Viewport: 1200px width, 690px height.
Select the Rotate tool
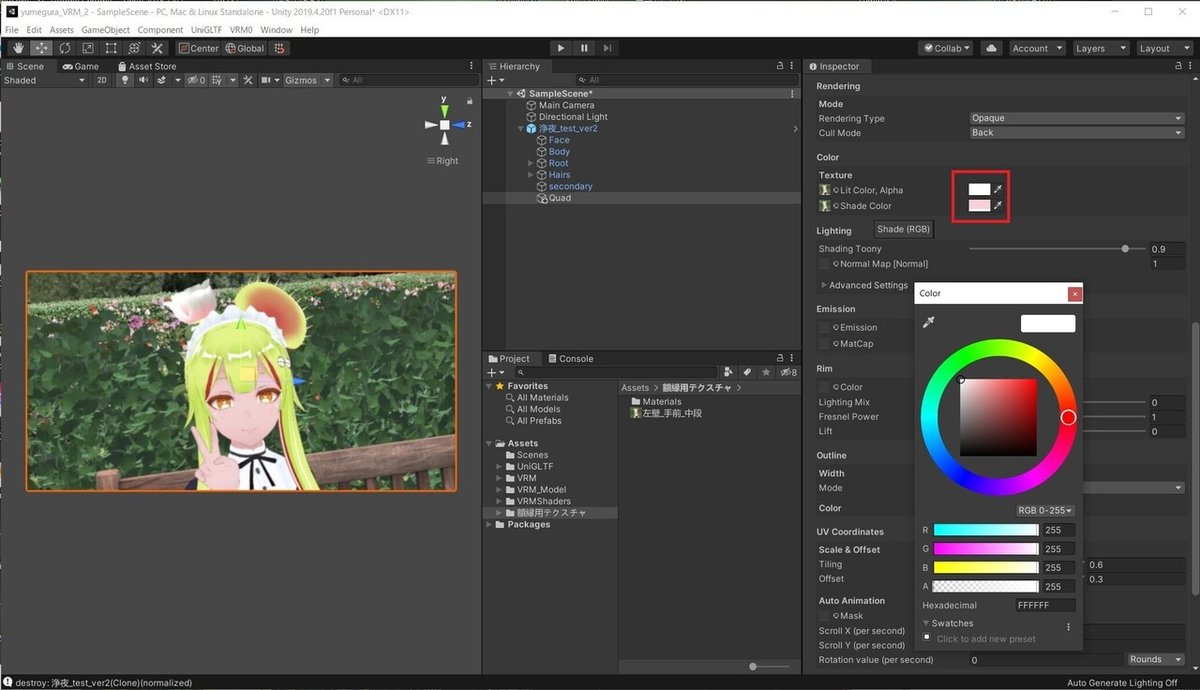click(x=64, y=48)
